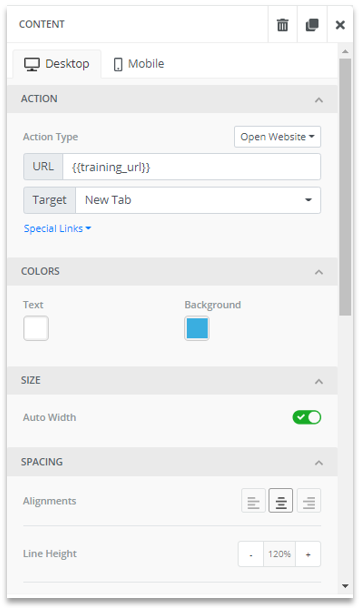
Task: Open the Special Links menu
Action: 57,229
